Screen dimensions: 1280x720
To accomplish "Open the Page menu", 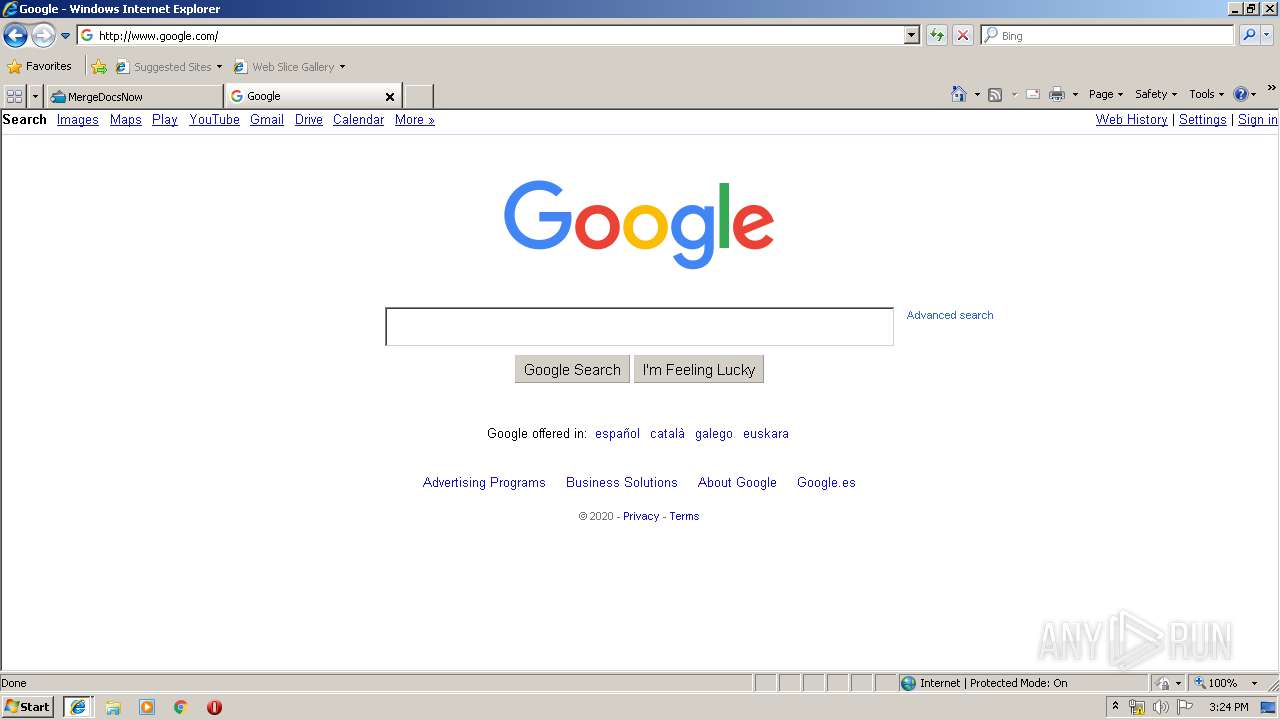I will (1105, 94).
